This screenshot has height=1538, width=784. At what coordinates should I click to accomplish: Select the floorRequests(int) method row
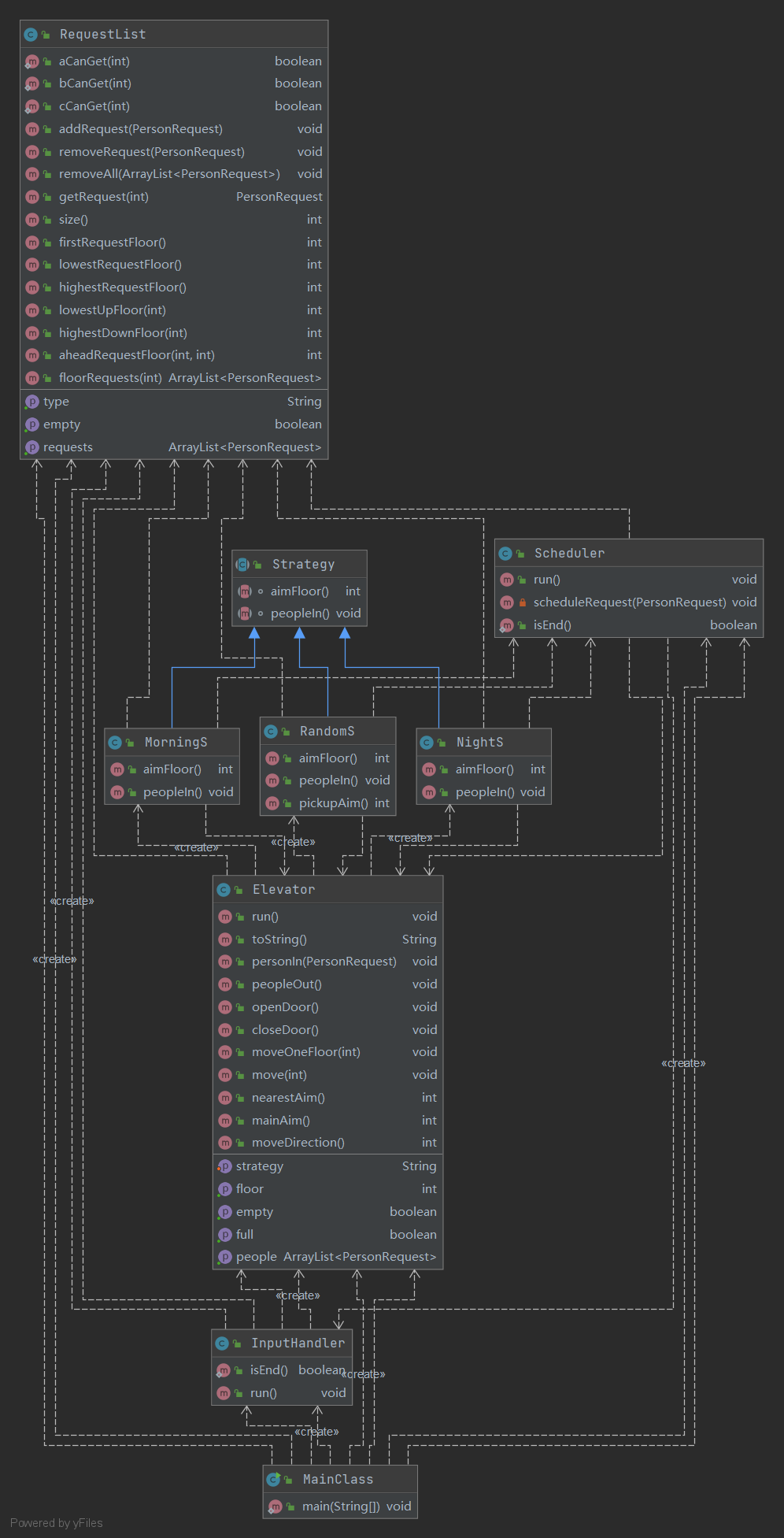point(174,378)
